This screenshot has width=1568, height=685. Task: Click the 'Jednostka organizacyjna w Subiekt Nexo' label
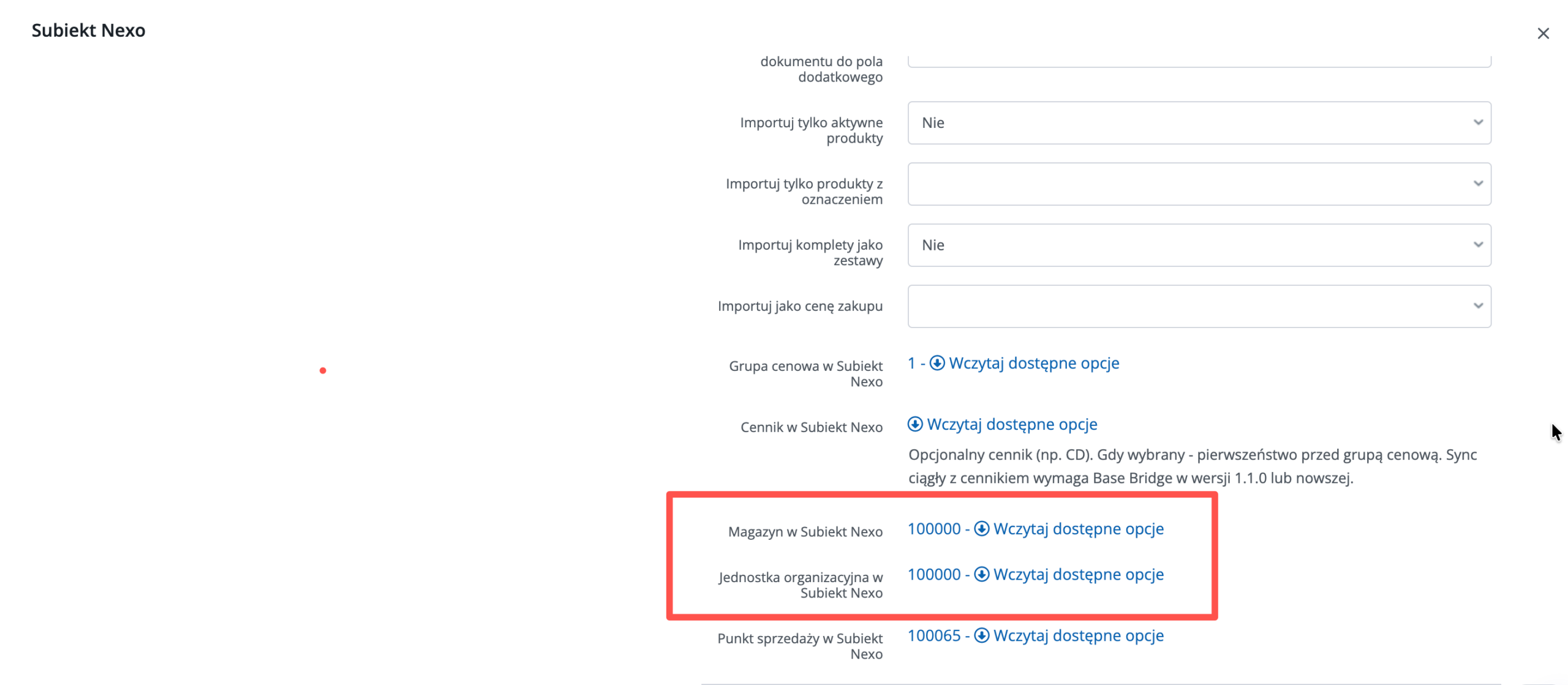pyautogui.click(x=801, y=585)
